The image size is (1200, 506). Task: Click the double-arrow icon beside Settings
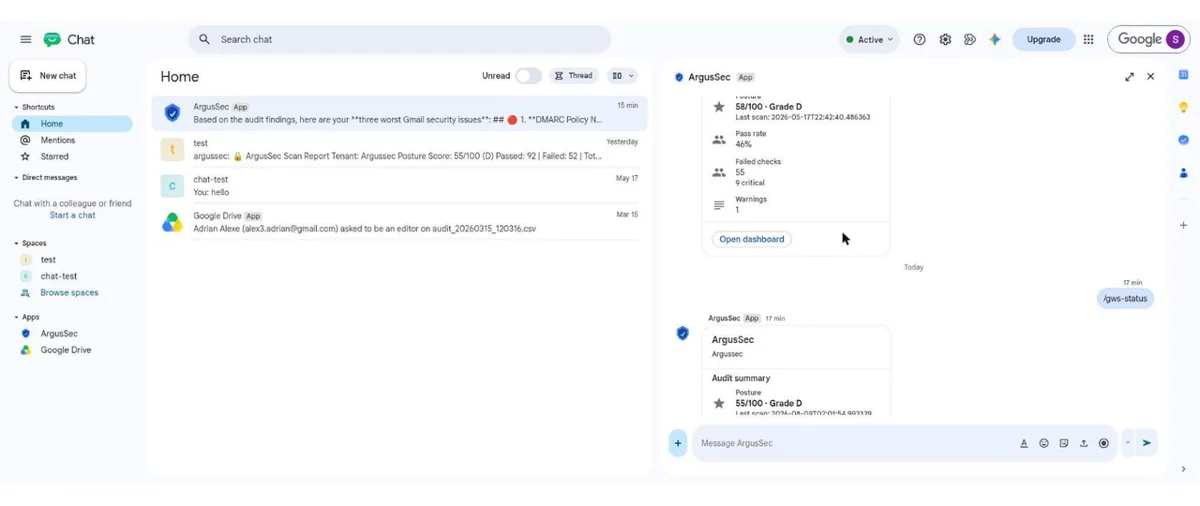click(x=969, y=40)
